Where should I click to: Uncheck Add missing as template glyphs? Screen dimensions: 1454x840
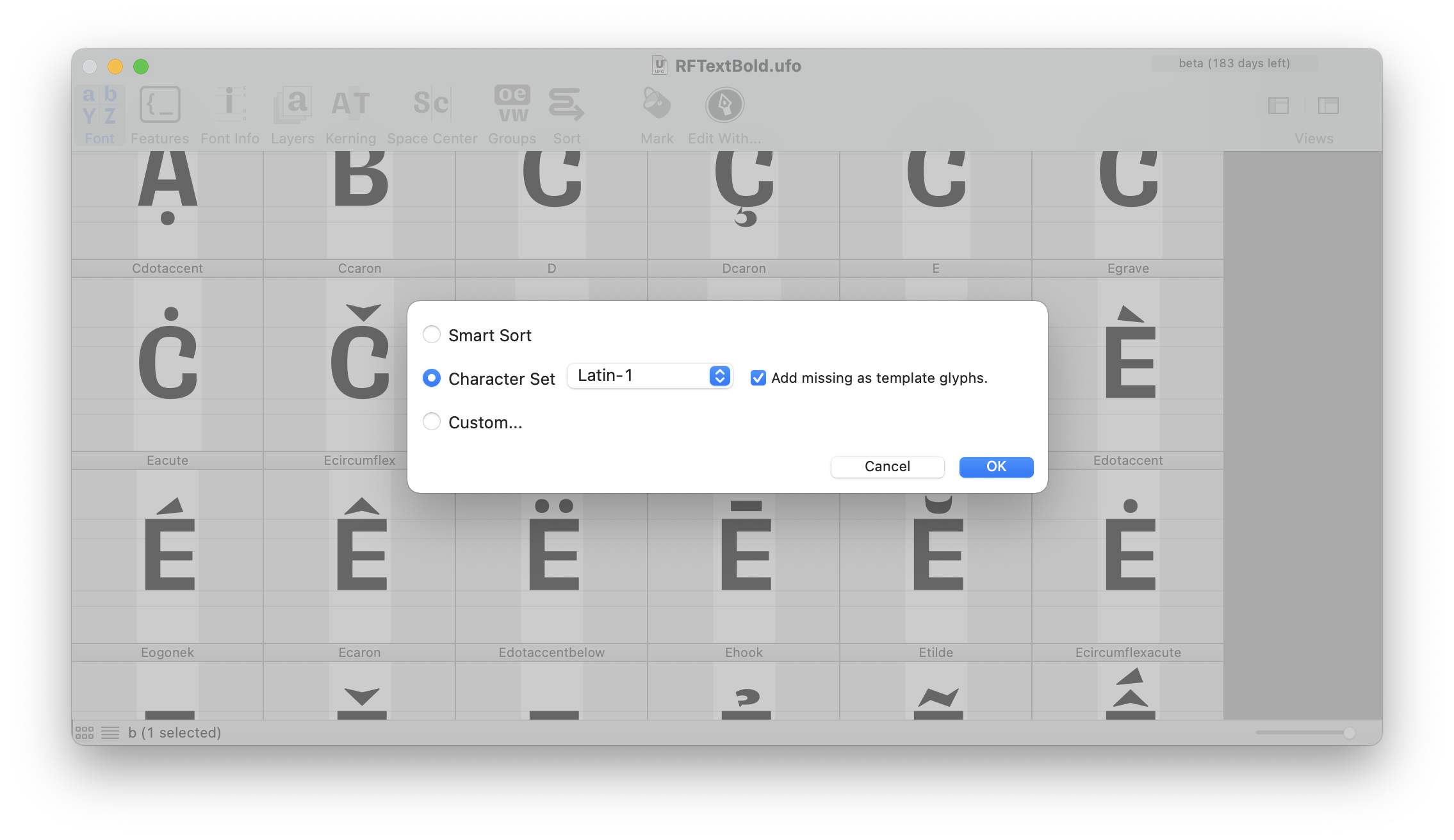coord(758,378)
